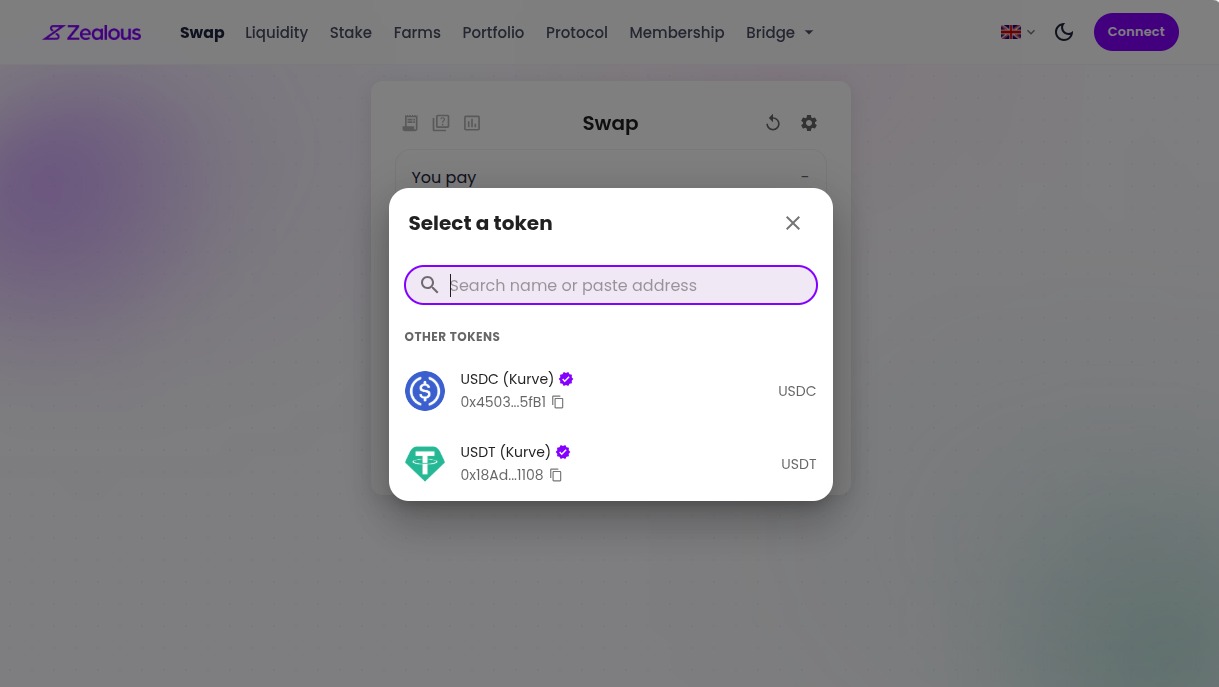
Task: Copy the USDC (Kurve) token address
Action: (558, 402)
